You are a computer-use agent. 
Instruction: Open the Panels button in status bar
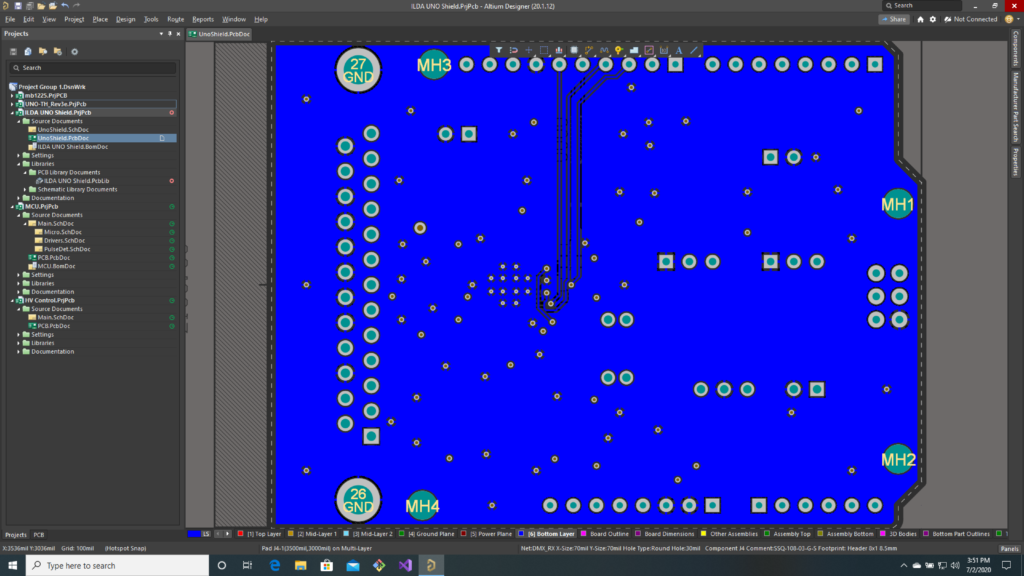(x=1009, y=548)
